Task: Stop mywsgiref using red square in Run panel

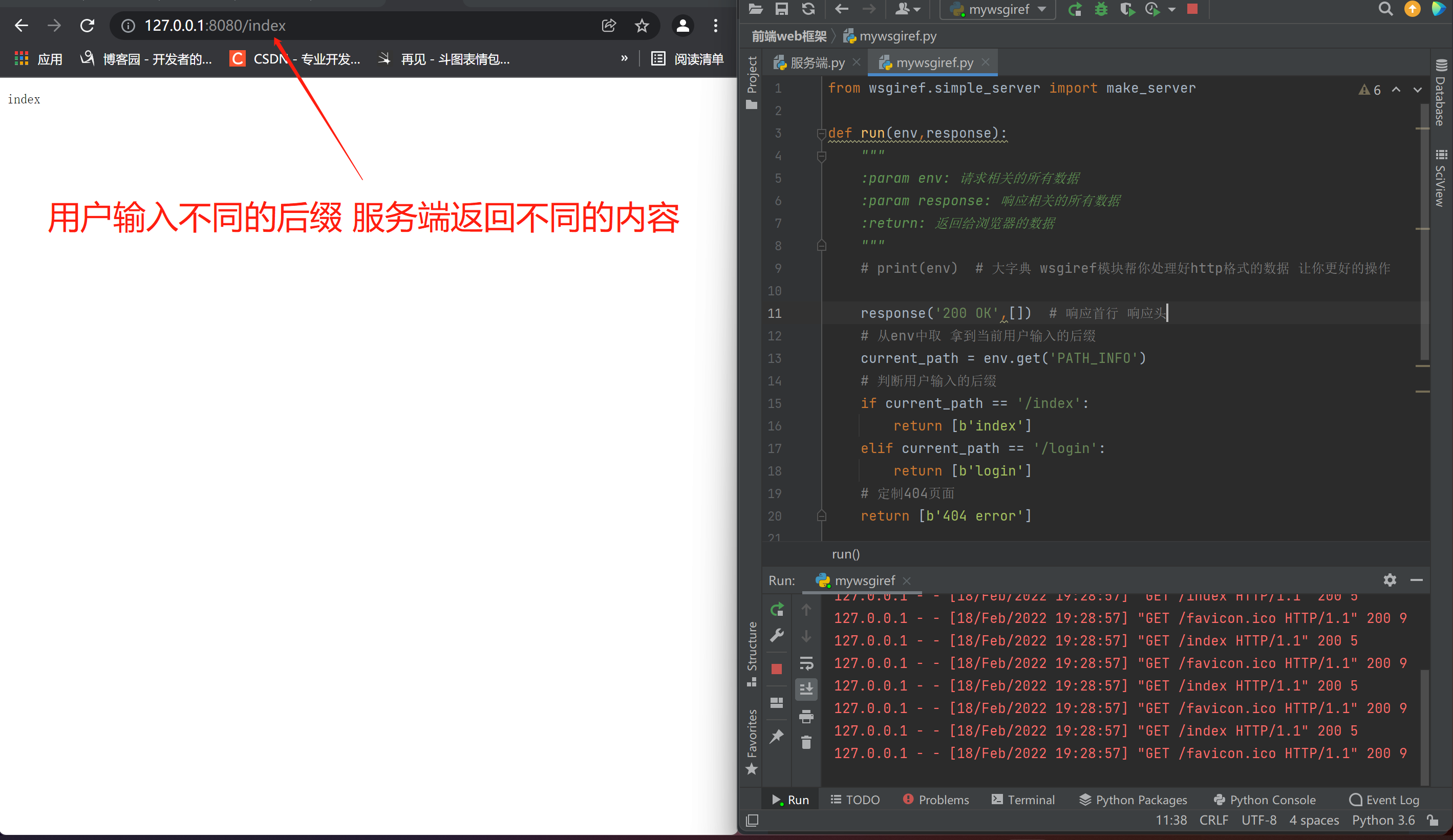Action: [x=777, y=669]
